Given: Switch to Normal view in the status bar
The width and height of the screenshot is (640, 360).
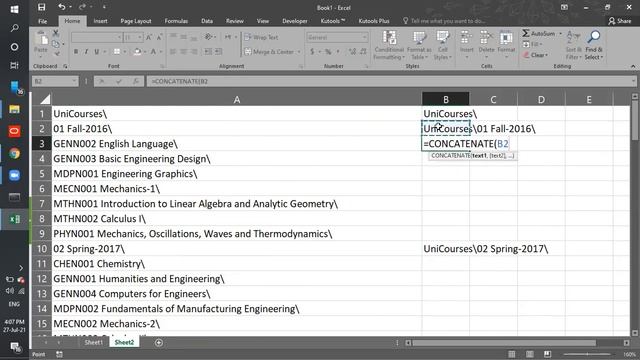Looking at the screenshot, I should [511, 354].
